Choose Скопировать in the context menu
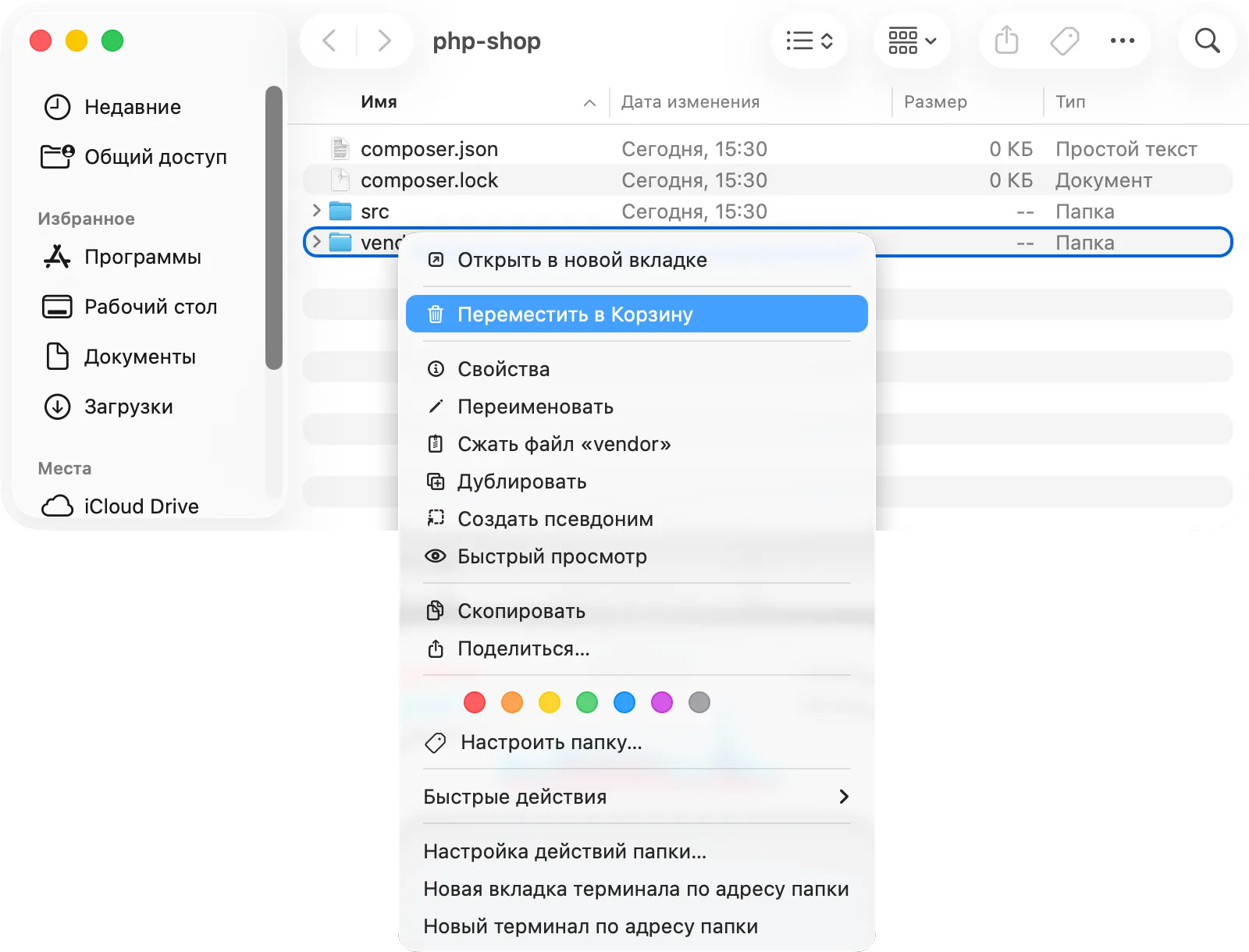Viewport: 1249px width, 952px height. point(637,611)
